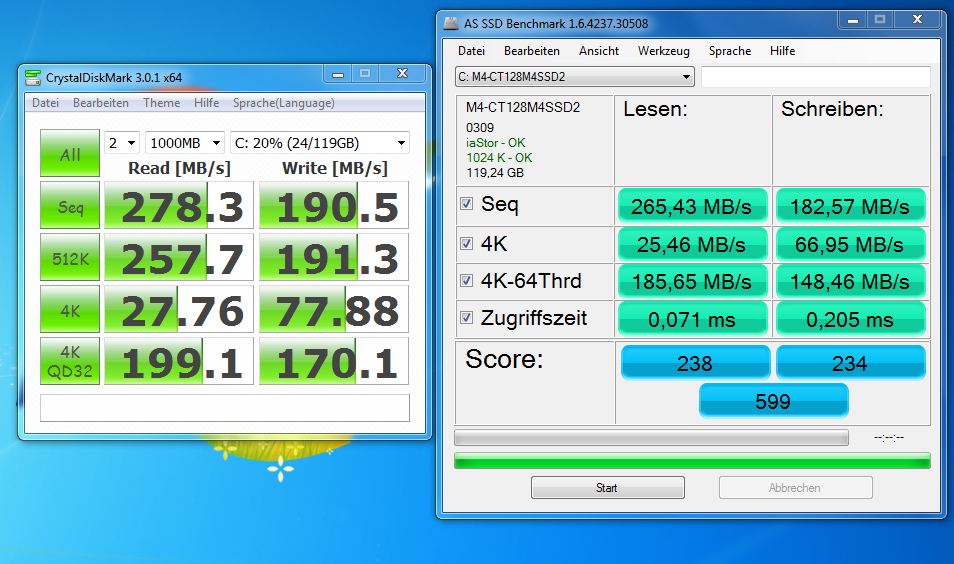Click the 265,43 MB/s Seq read value

click(692, 206)
